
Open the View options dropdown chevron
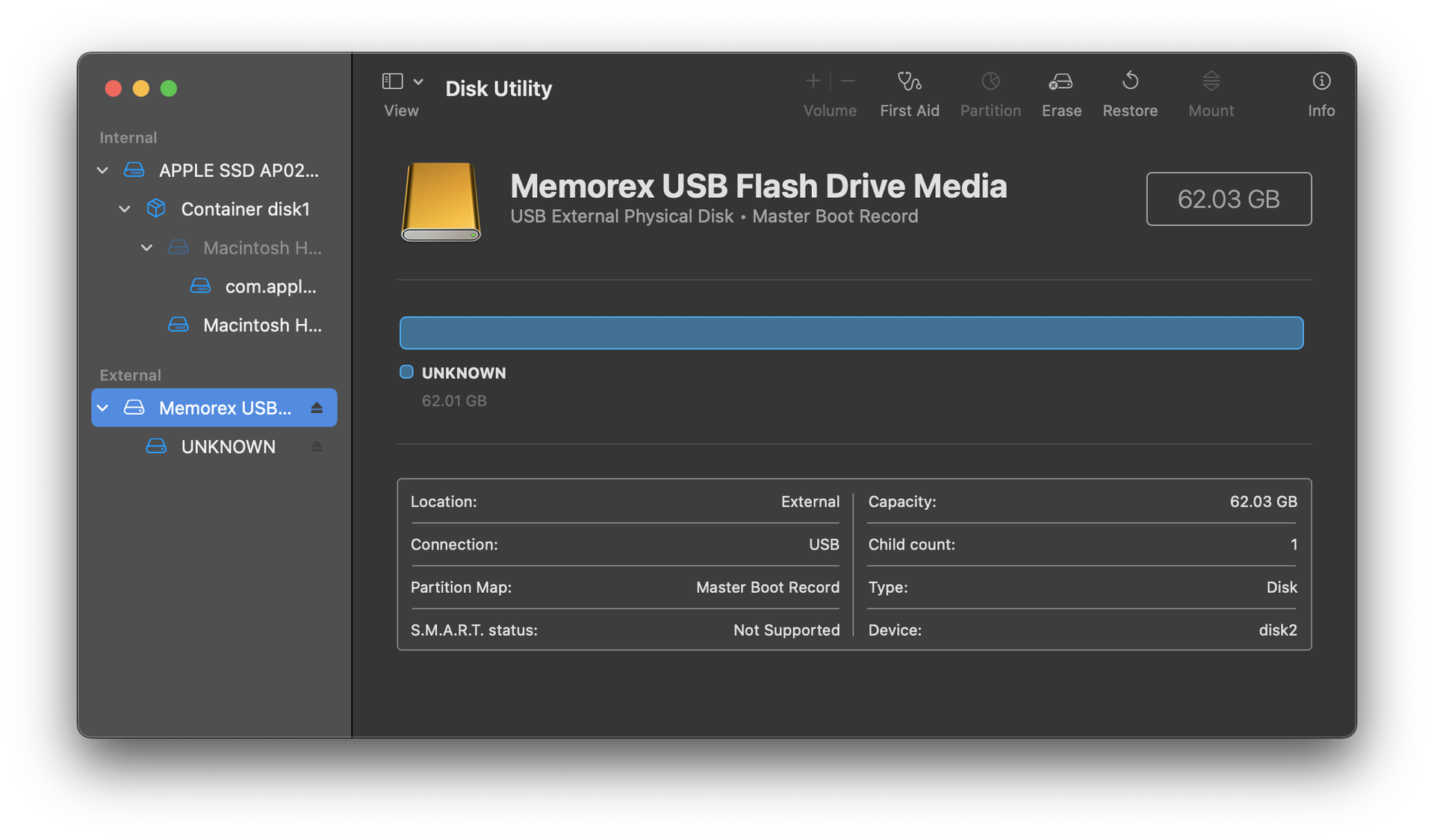tap(418, 81)
